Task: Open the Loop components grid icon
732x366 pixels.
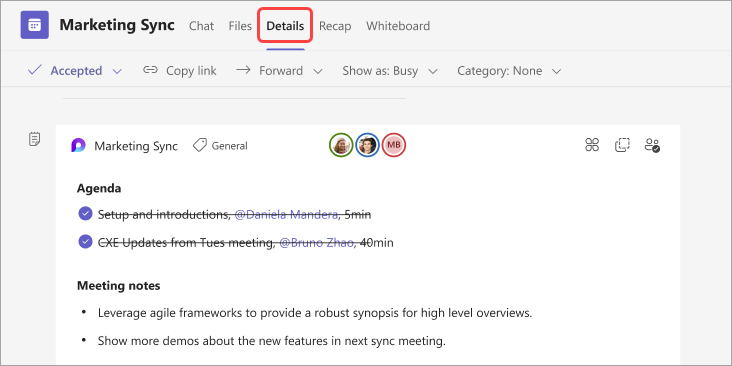Action: pos(592,145)
